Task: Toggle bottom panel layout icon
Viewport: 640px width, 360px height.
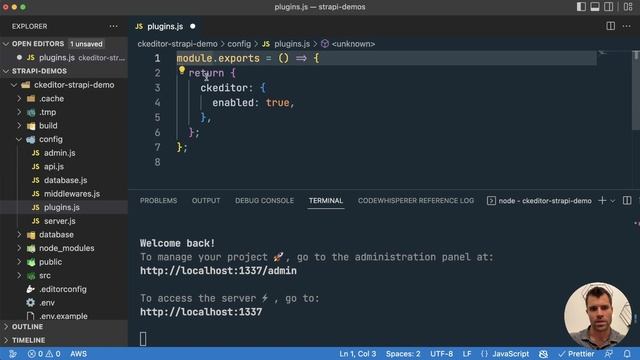Action: click(x=595, y=7)
